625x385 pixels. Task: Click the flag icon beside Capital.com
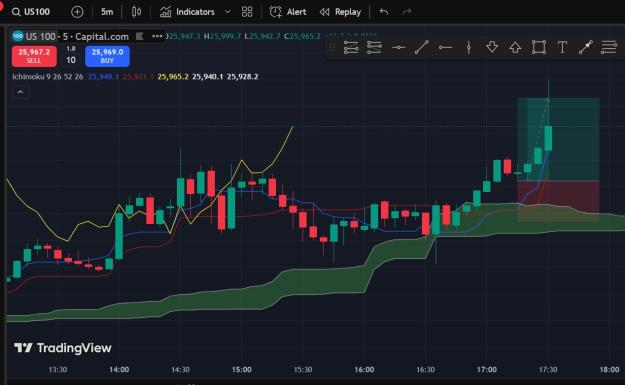[x=140, y=36]
